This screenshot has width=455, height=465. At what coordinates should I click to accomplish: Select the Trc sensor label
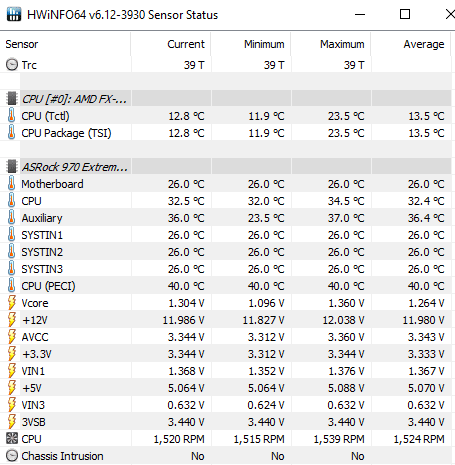pos(29,65)
